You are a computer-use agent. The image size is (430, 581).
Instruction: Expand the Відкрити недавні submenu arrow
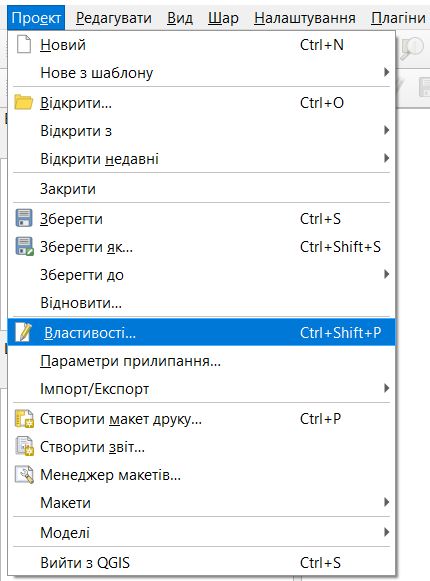pos(387,158)
